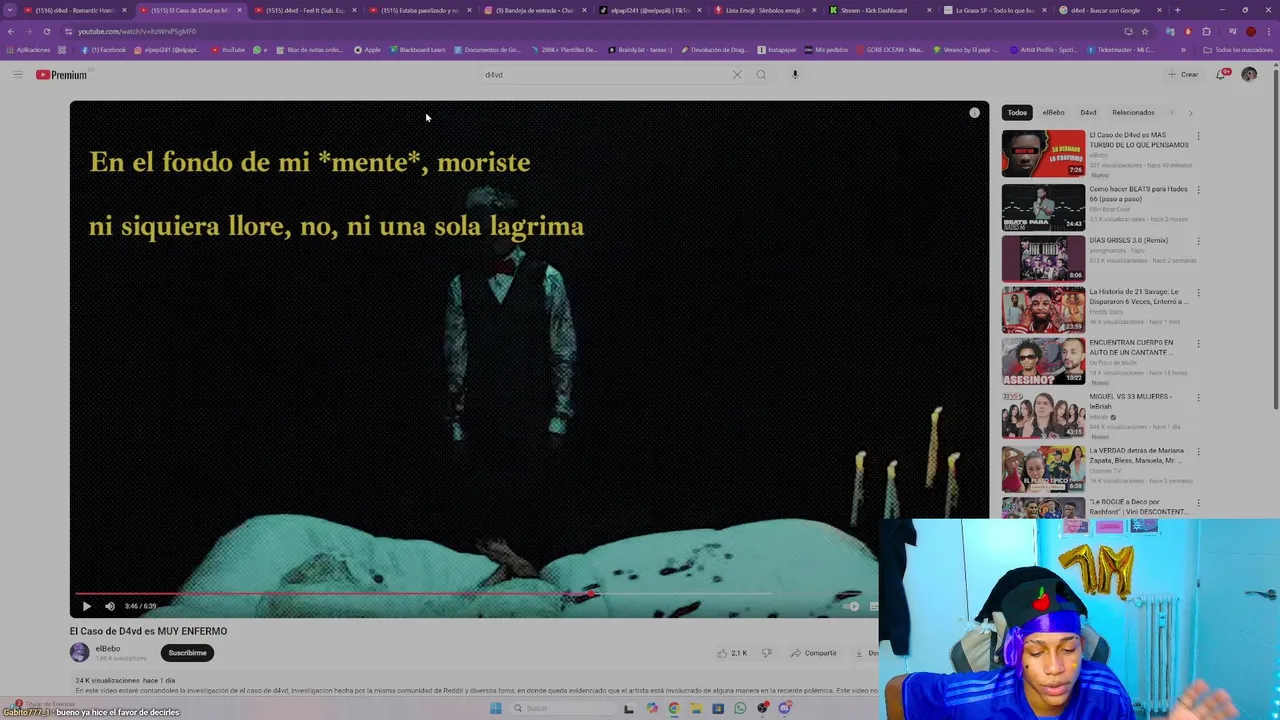Image resolution: width=1280 pixels, height=720 pixels.
Task: Open File Explorer from the taskbar
Action: 696,708
